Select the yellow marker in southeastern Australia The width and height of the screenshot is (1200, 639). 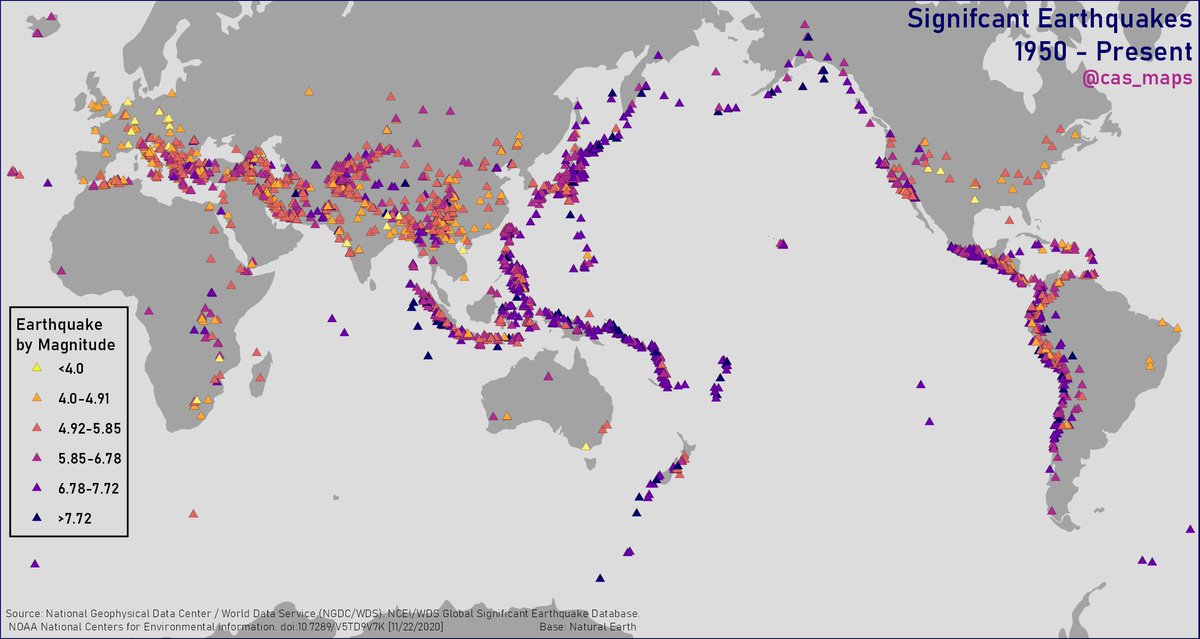(x=586, y=446)
